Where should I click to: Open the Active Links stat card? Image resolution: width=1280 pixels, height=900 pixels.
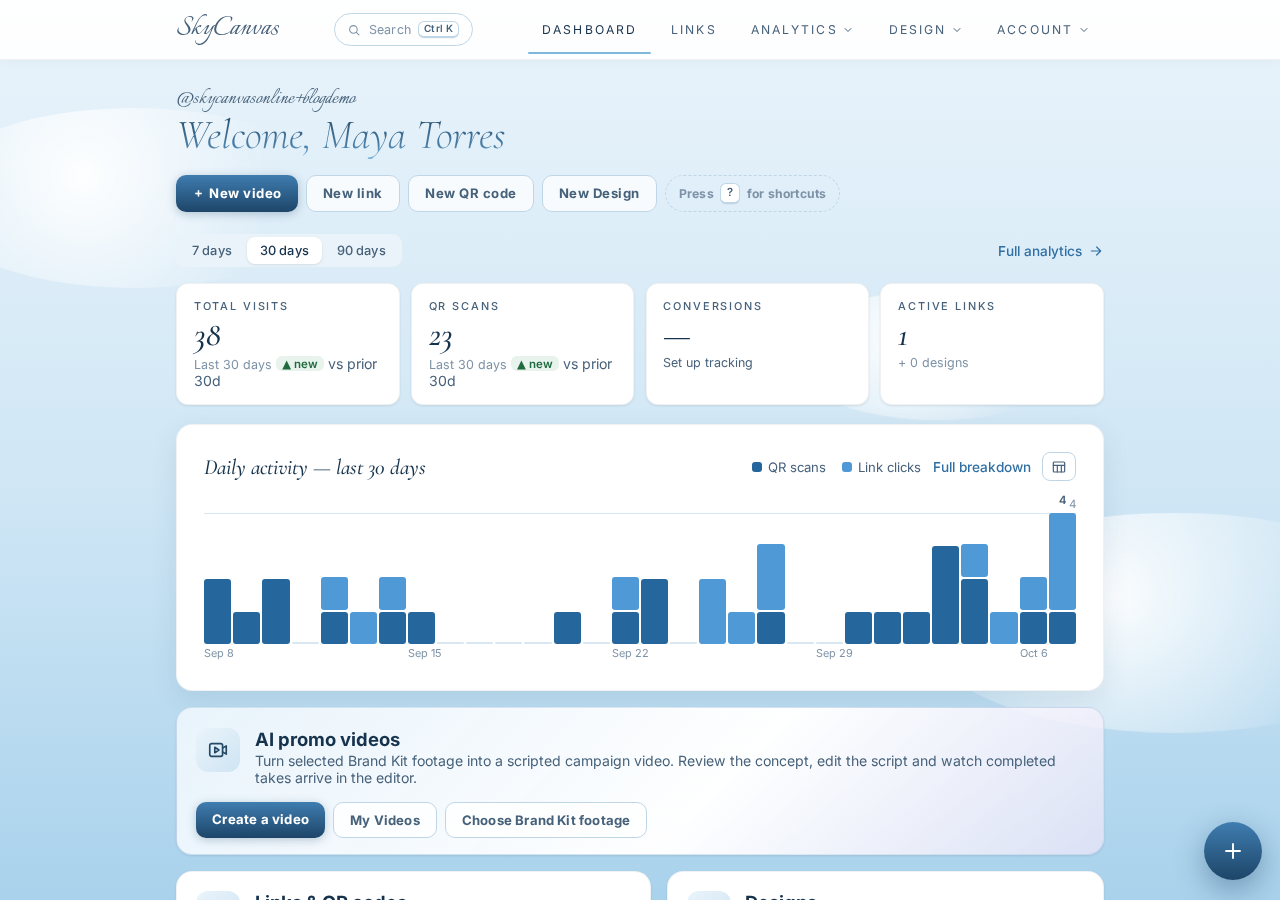pos(992,344)
